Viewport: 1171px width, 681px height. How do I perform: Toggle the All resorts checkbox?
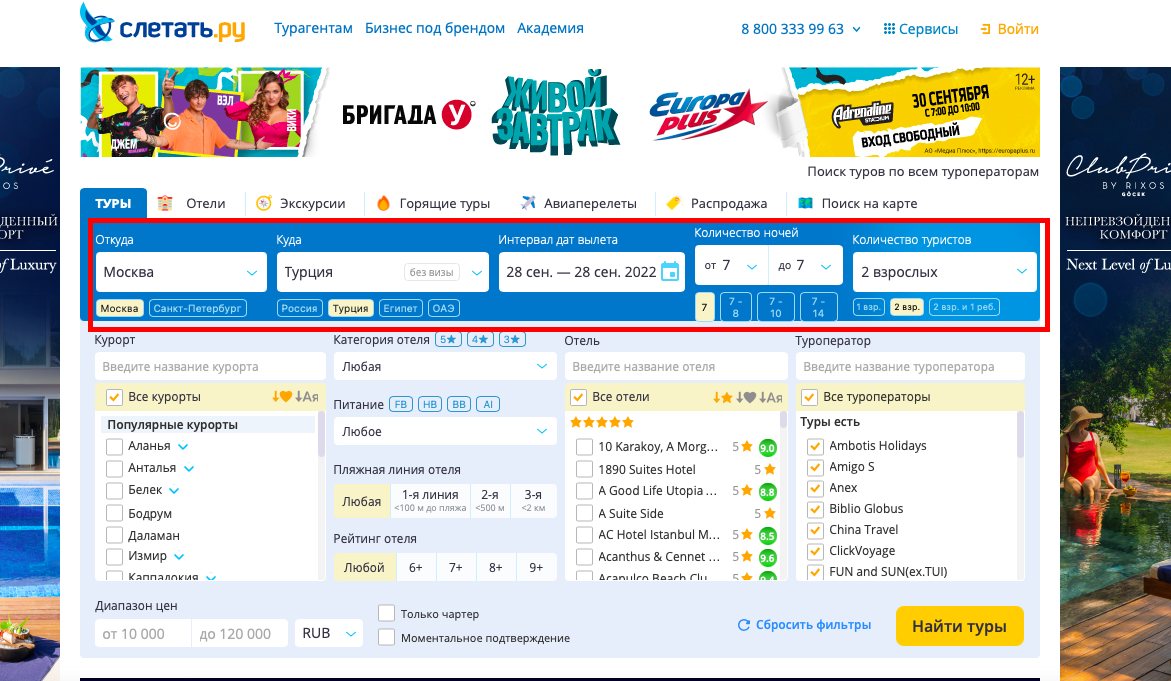click(x=114, y=397)
